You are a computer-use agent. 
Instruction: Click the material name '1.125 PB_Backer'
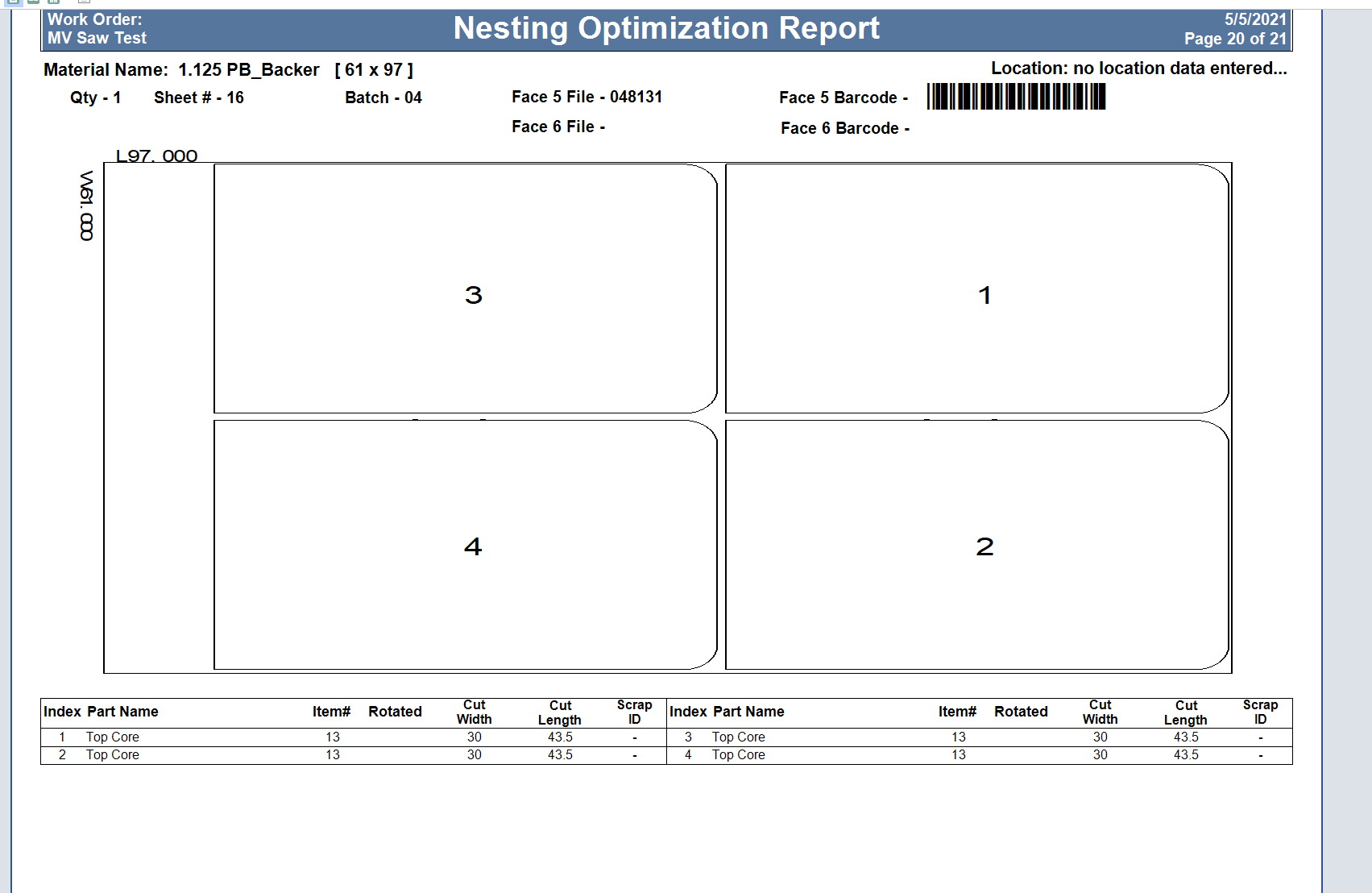click(x=249, y=70)
